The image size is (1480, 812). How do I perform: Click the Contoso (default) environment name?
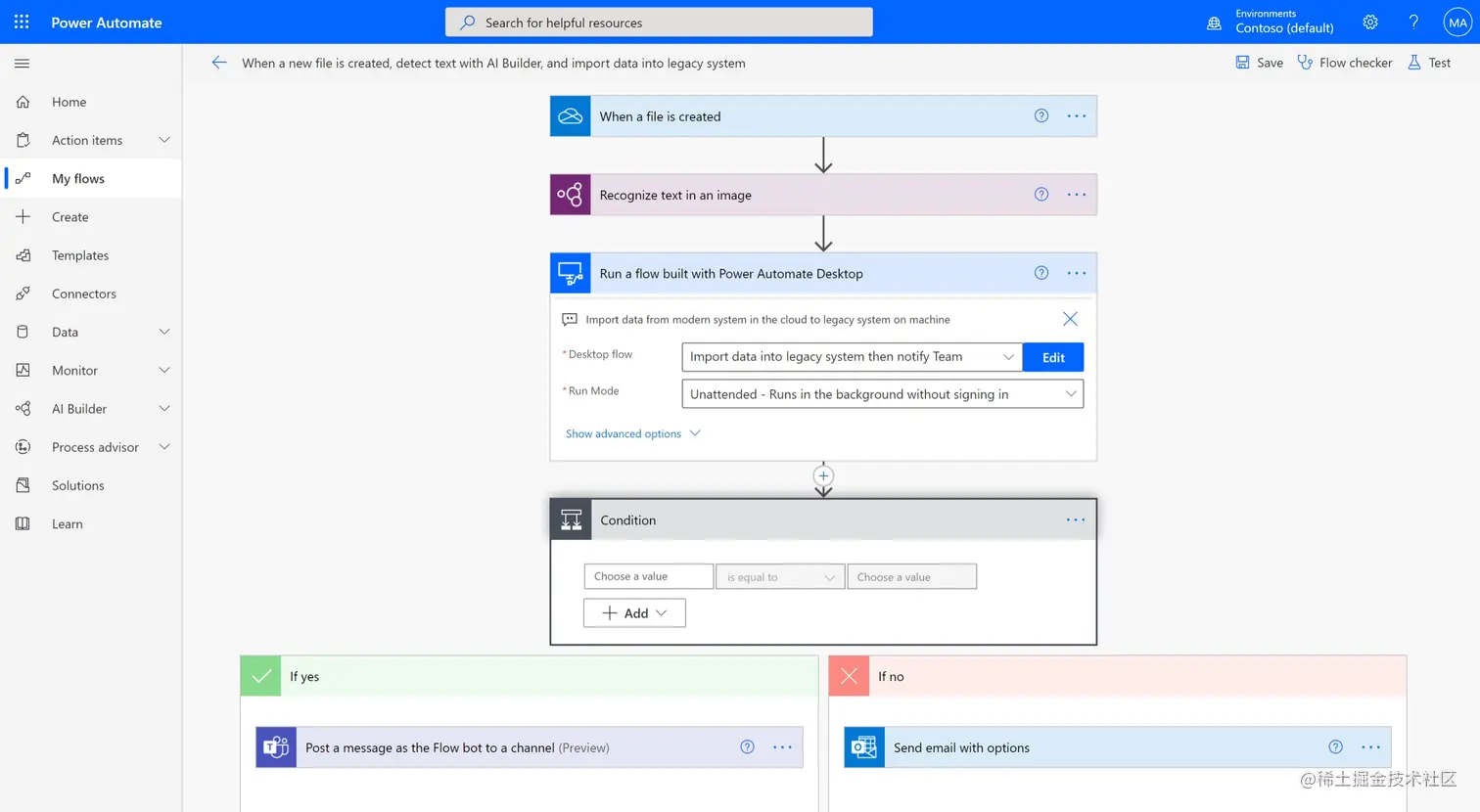[1284, 28]
